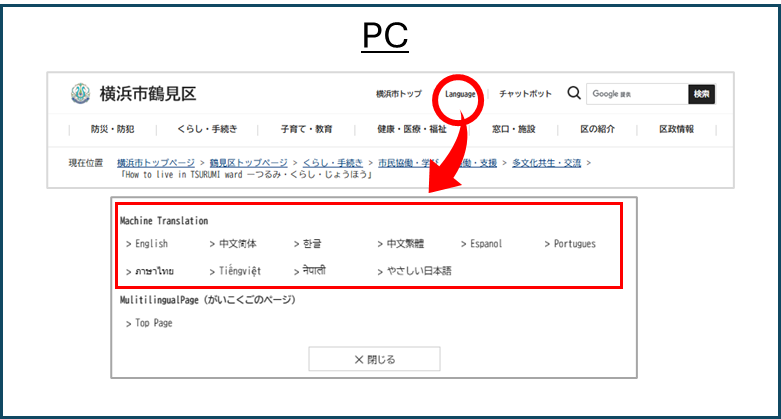Click the magnifying glass search icon
781x419 pixels.
[x=574, y=93]
